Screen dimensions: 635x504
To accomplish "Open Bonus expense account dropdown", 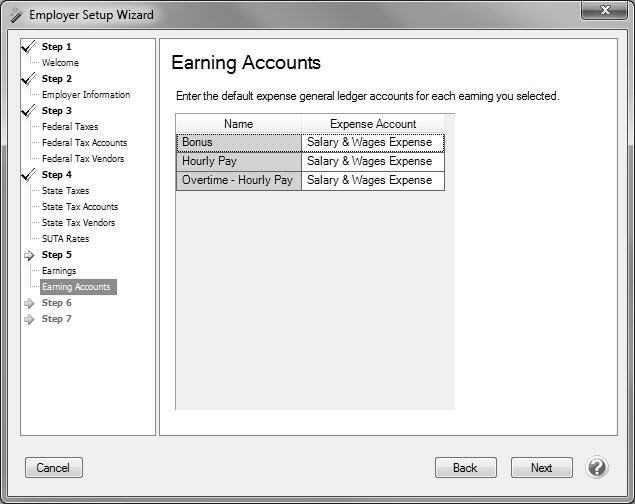I will (372, 142).
